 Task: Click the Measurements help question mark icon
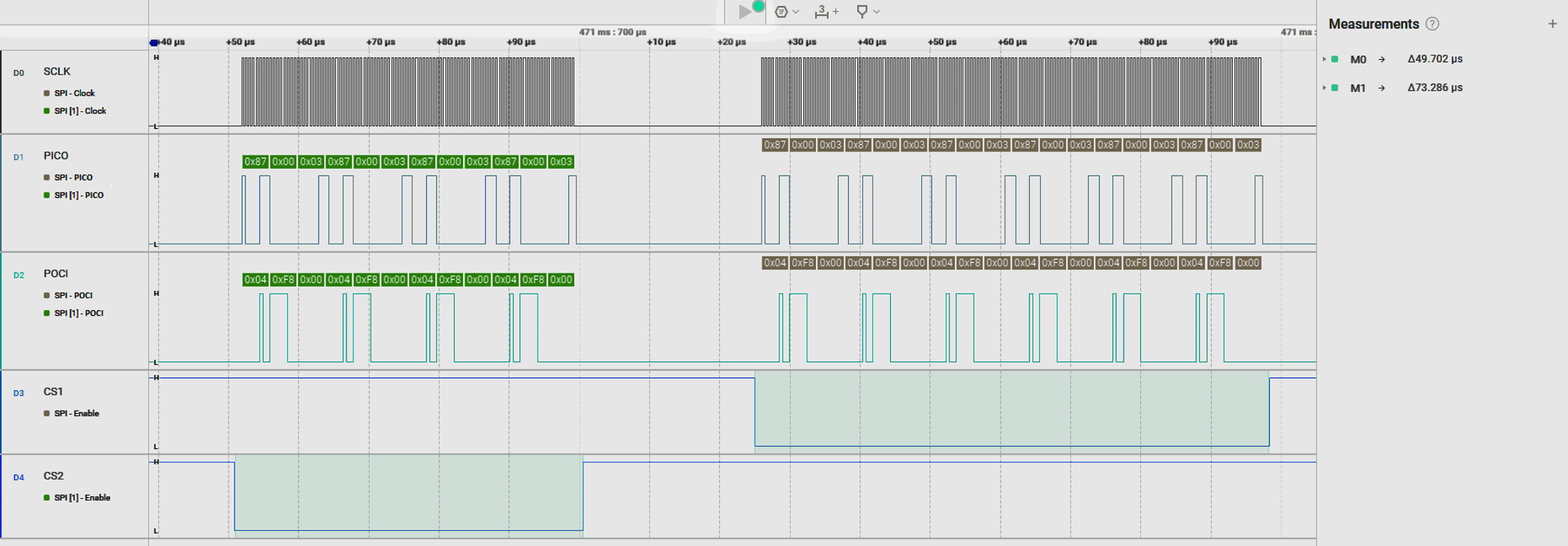(1432, 24)
